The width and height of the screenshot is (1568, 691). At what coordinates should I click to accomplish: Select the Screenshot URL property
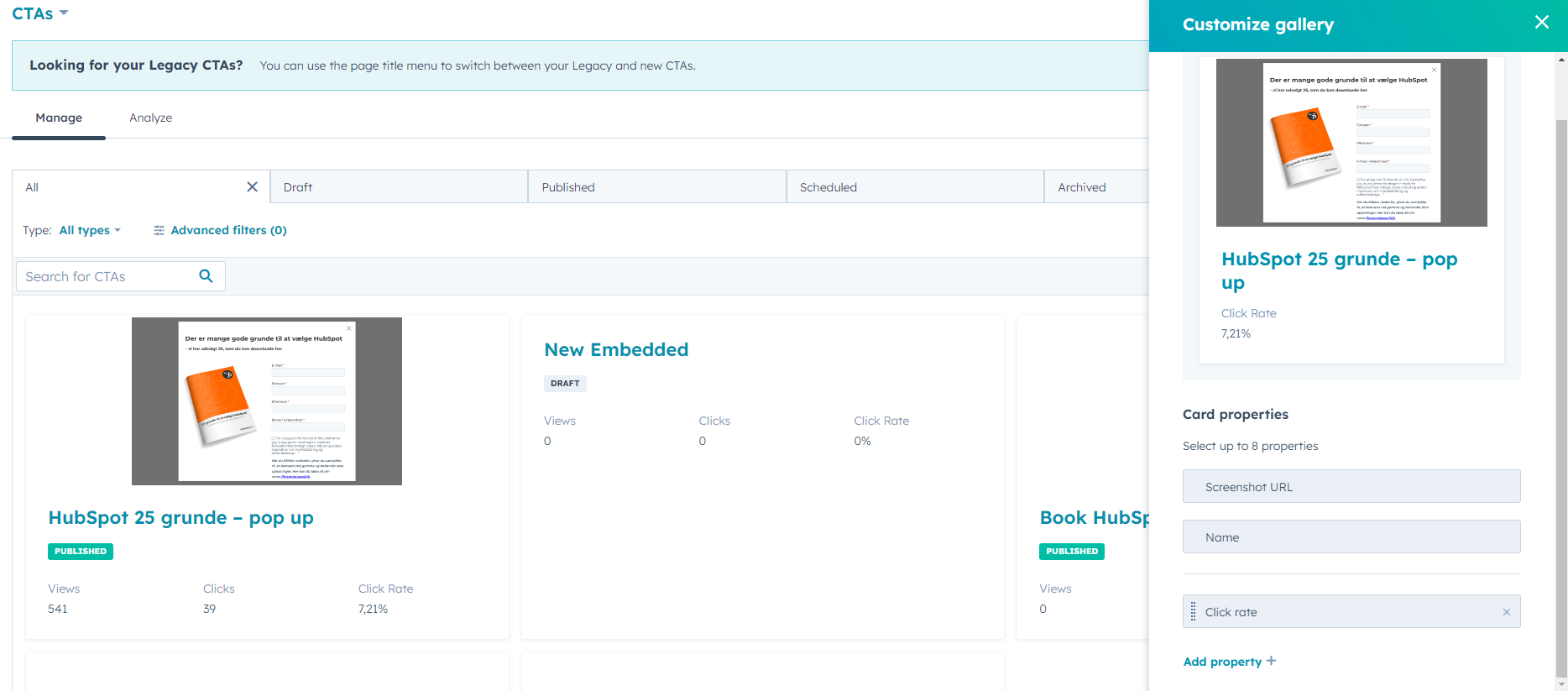click(1351, 486)
